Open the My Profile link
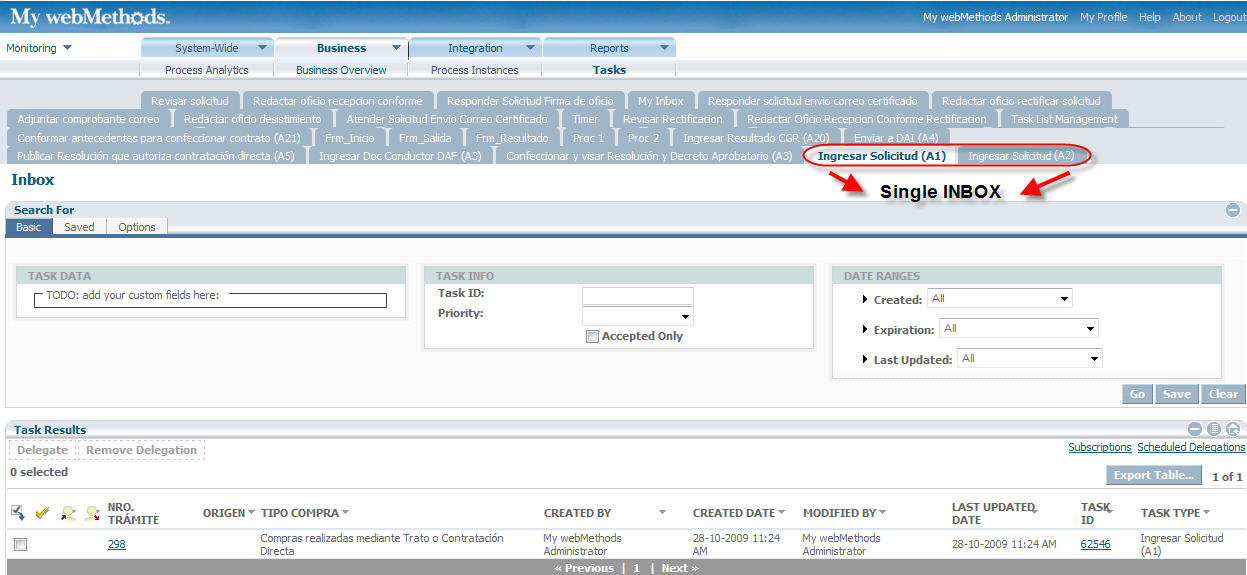Screen dimensions: 1247x575 [x=1103, y=17]
